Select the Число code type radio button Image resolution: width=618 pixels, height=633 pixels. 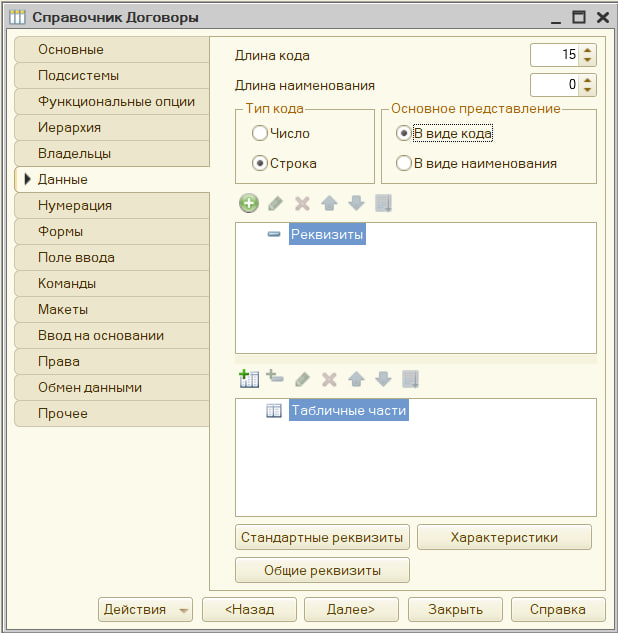(x=260, y=133)
